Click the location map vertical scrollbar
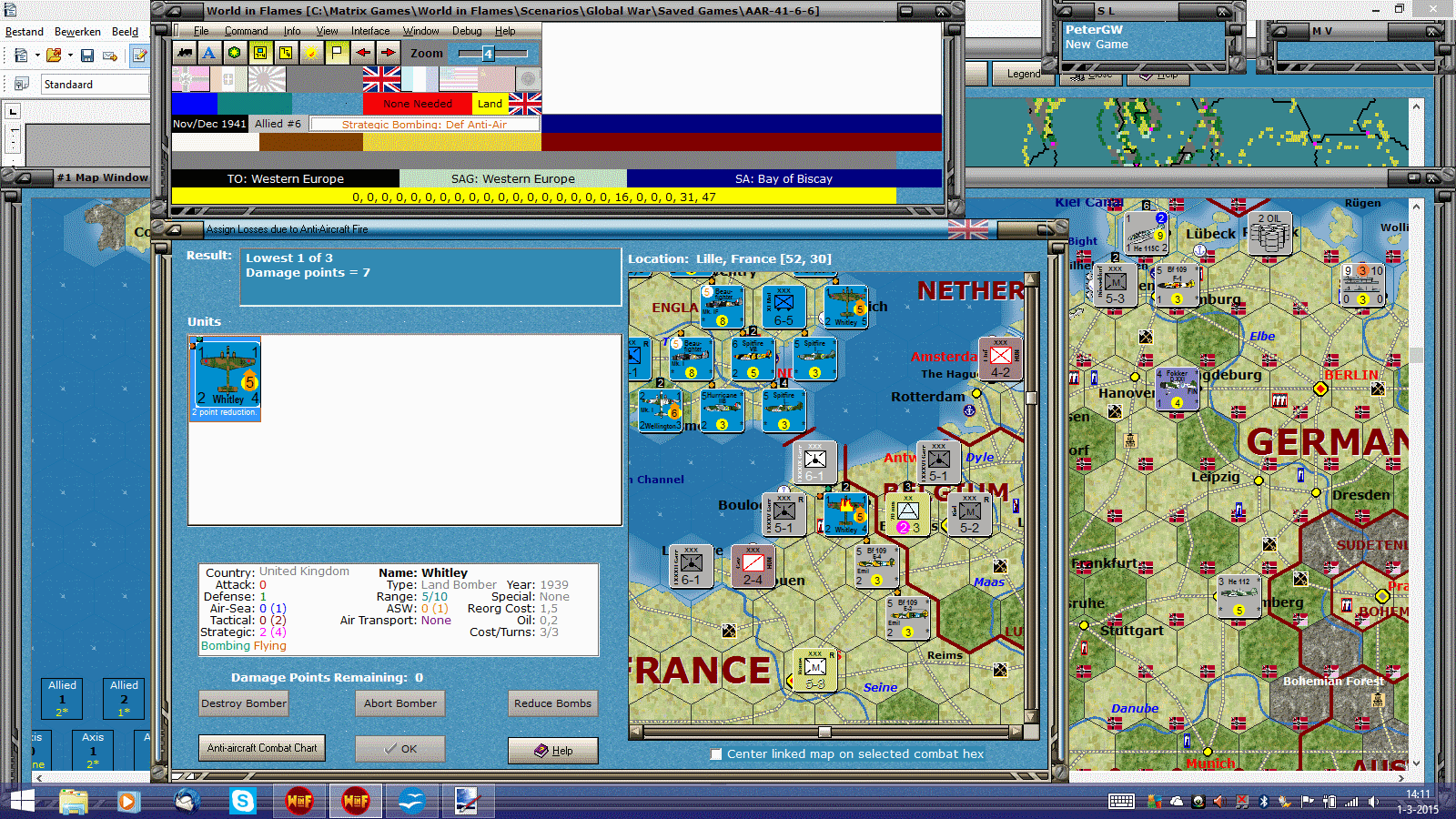Image resolution: width=1456 pixels, height=819 pixels. pos(1032,497)
